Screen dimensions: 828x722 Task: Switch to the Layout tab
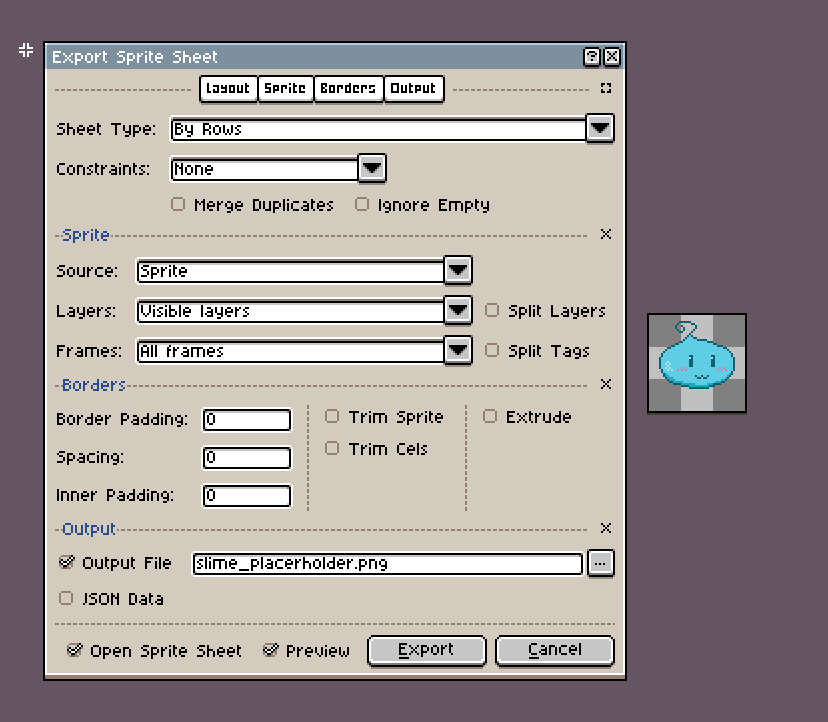point(228,88)
